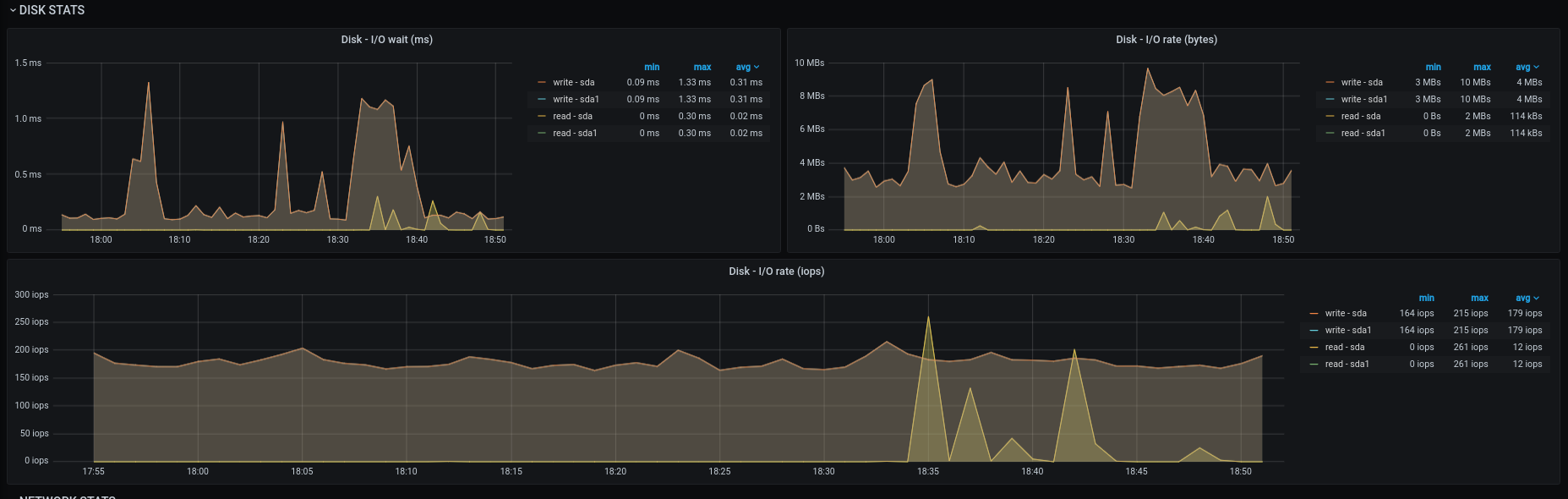Toggle read - sda1 series in I/O wait legend

575,133
